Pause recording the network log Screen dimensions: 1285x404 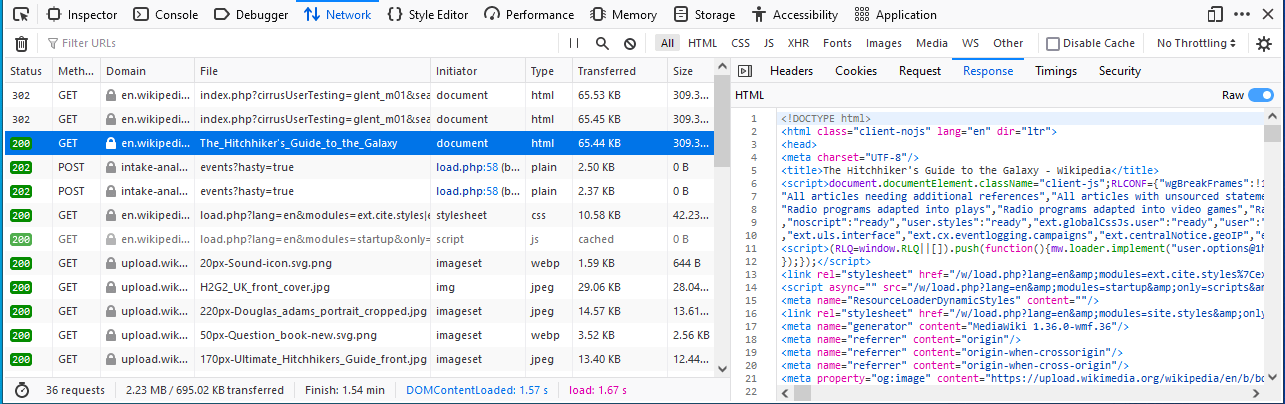(574, 44)
